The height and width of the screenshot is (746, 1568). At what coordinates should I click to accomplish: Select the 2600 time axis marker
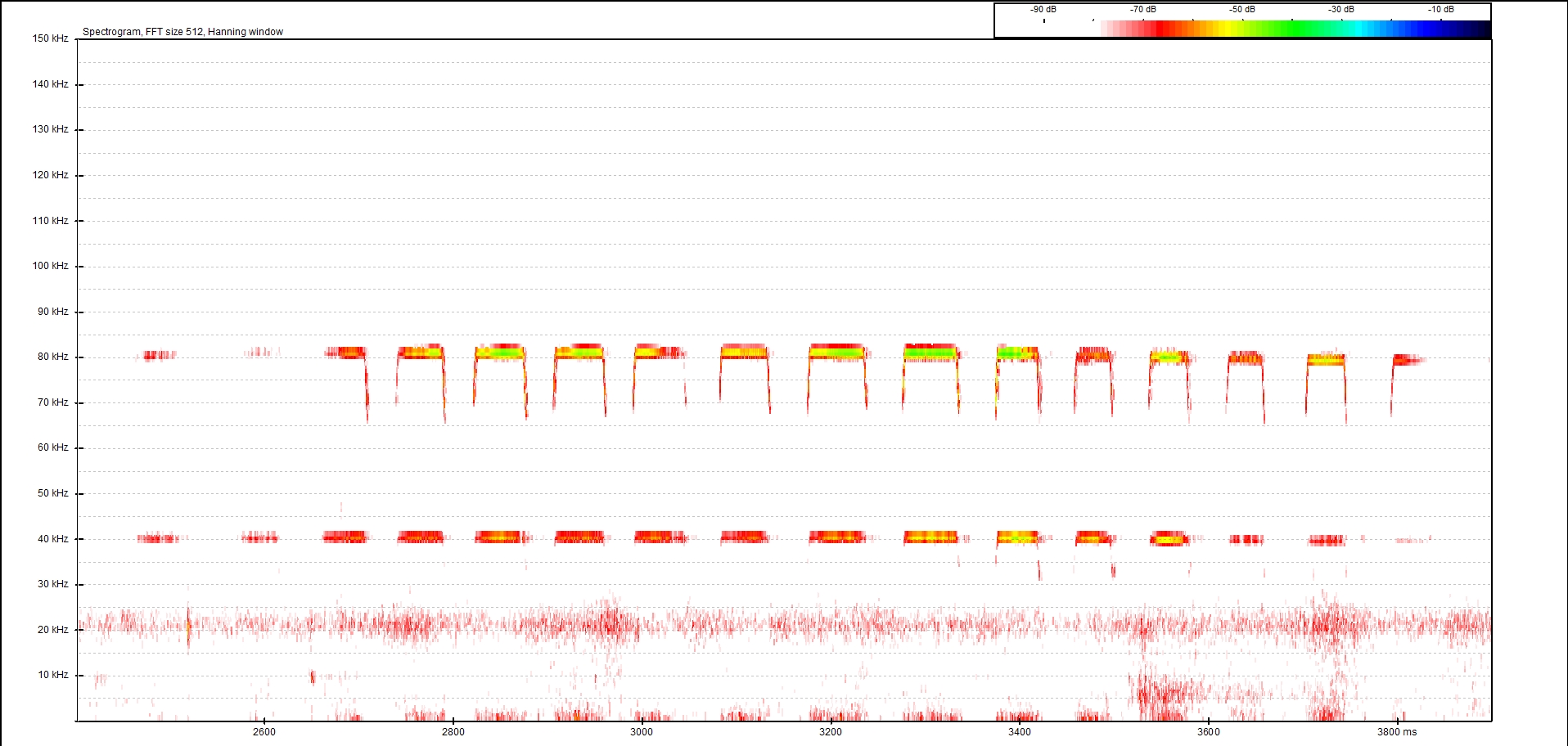264,732
